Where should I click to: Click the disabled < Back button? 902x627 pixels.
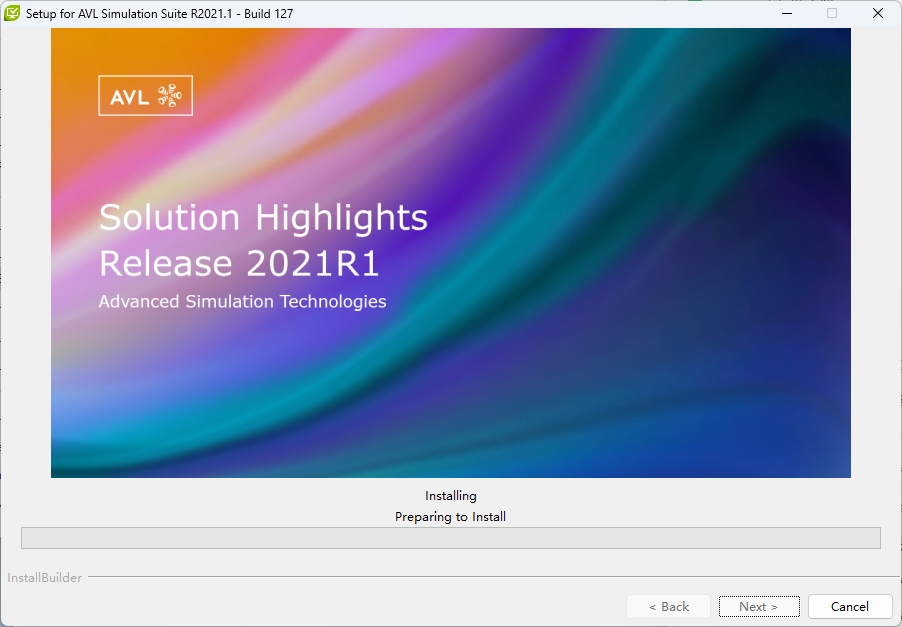[668, 606]
